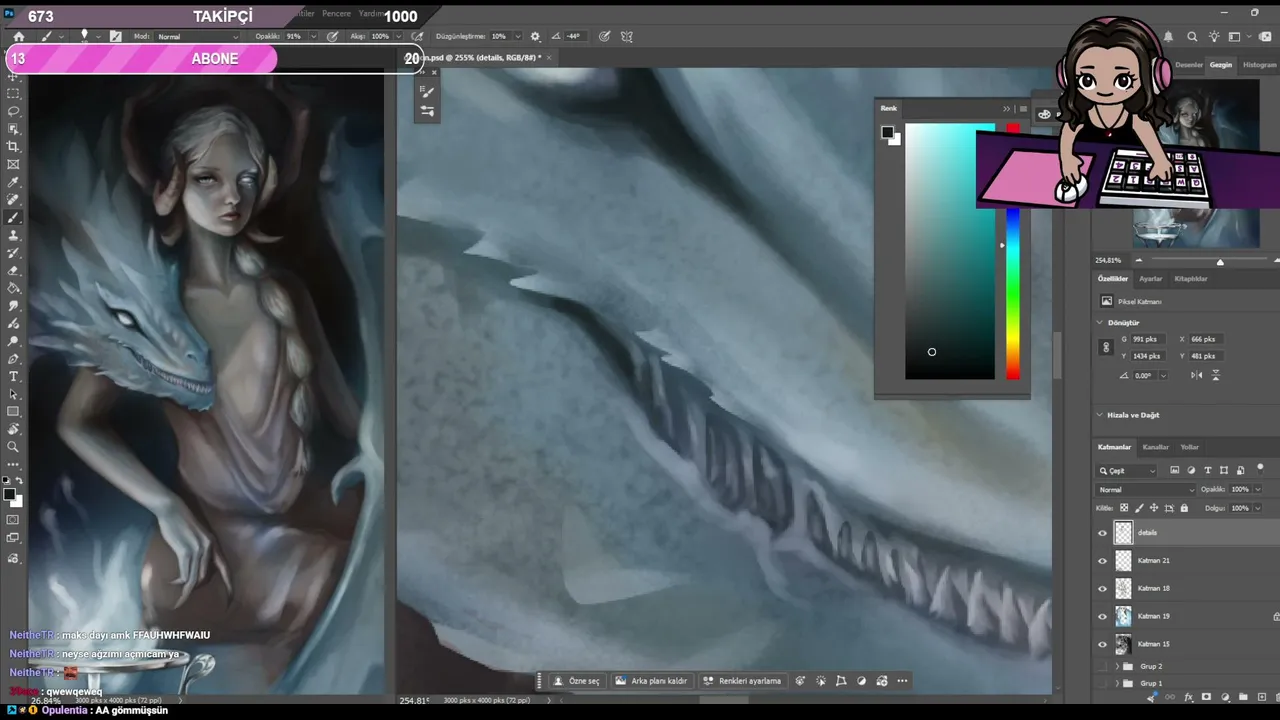
Task: Open the smoothing options gear
Action: 535,36
